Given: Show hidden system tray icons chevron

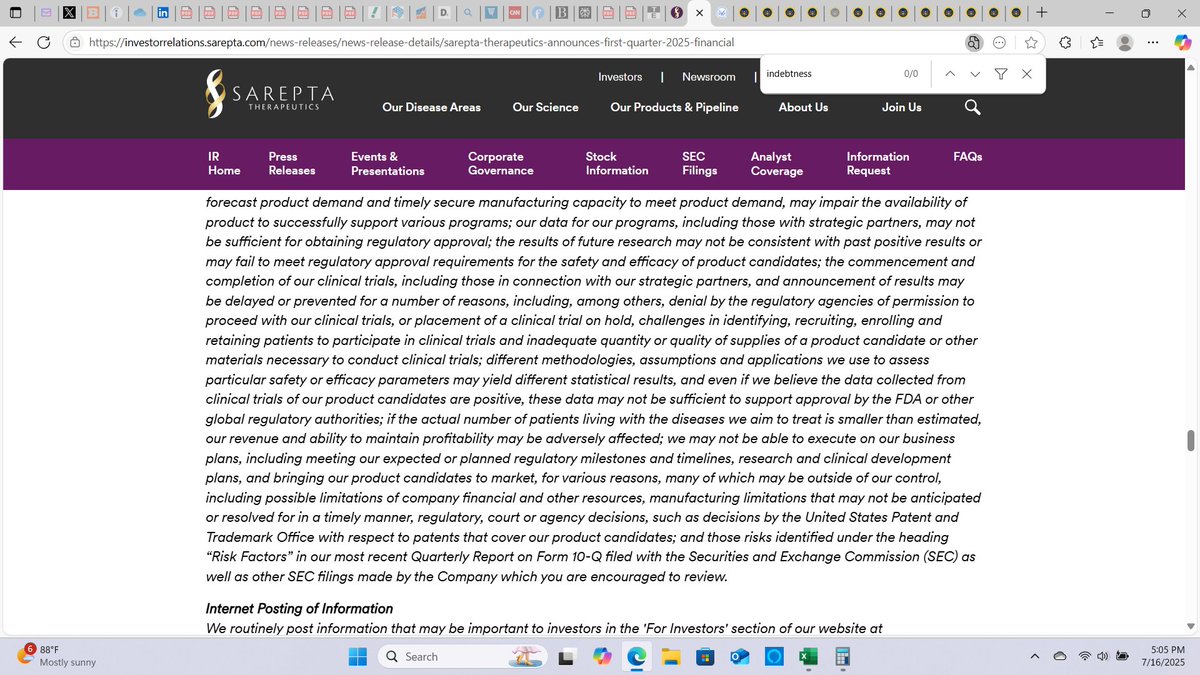Looking at the screenshot, I should point(1035,656).
